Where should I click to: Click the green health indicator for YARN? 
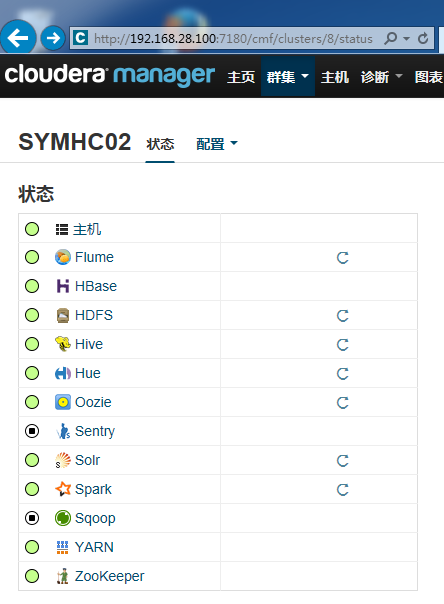click(x=32, y=547)
